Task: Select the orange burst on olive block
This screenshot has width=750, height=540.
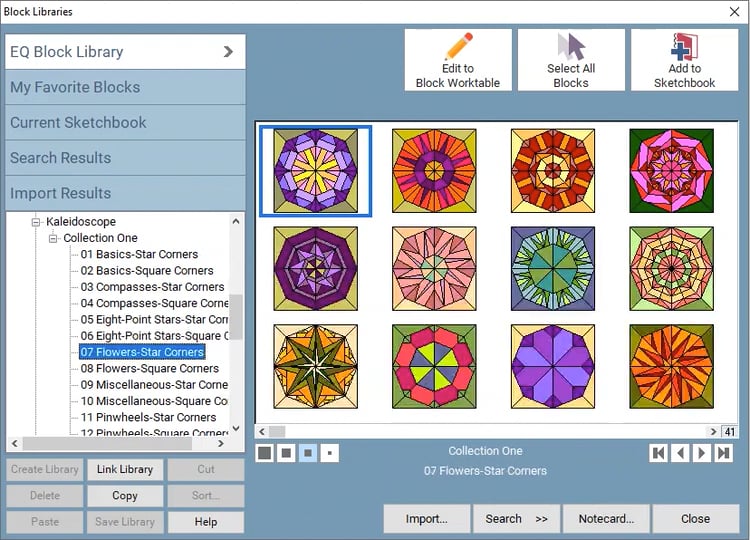Action: [x=672, y=366]
